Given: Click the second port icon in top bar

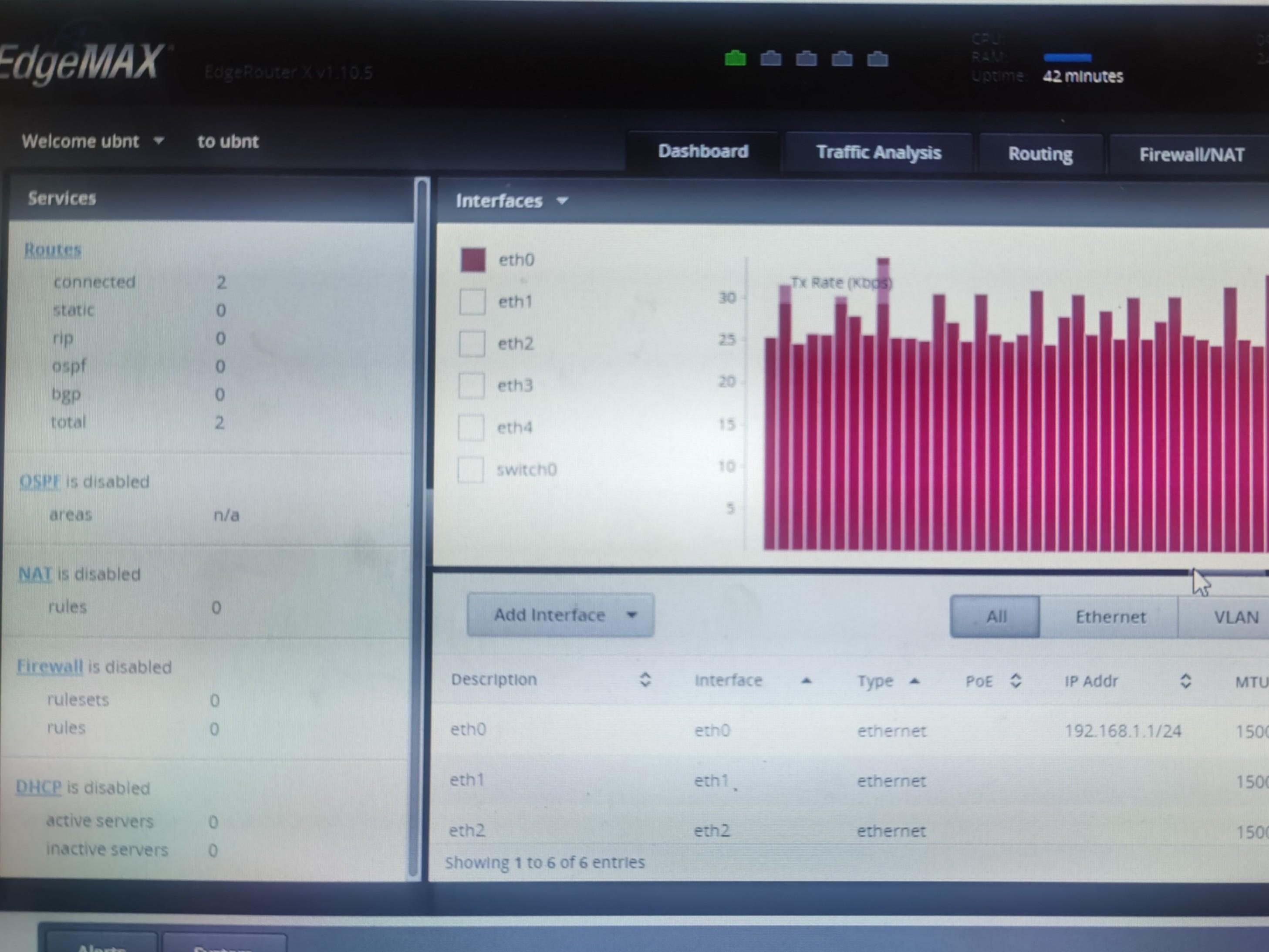Looking at the screenshot, I should (x=770, y=58).
